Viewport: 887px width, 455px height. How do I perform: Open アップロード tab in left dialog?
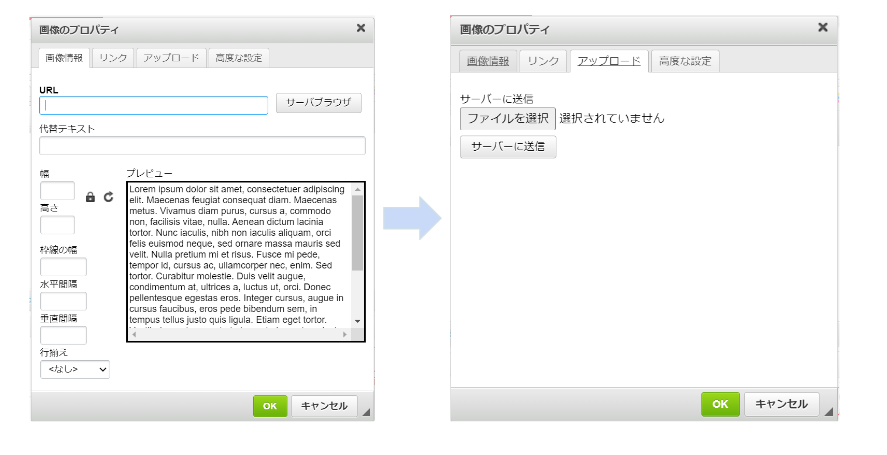[x=171, y=58]
